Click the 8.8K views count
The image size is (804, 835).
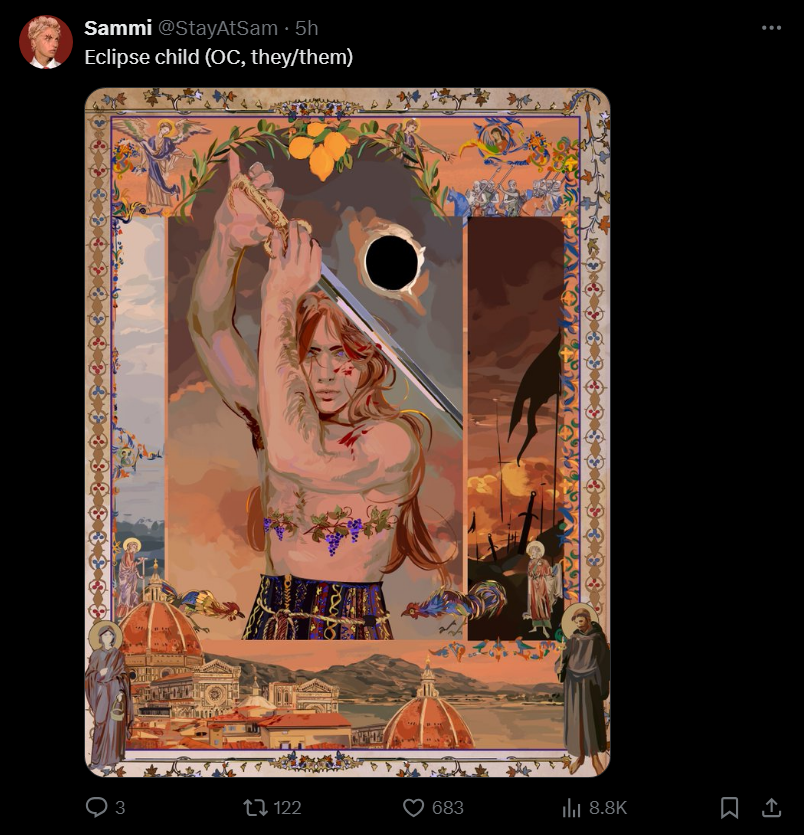pos(608,808)
